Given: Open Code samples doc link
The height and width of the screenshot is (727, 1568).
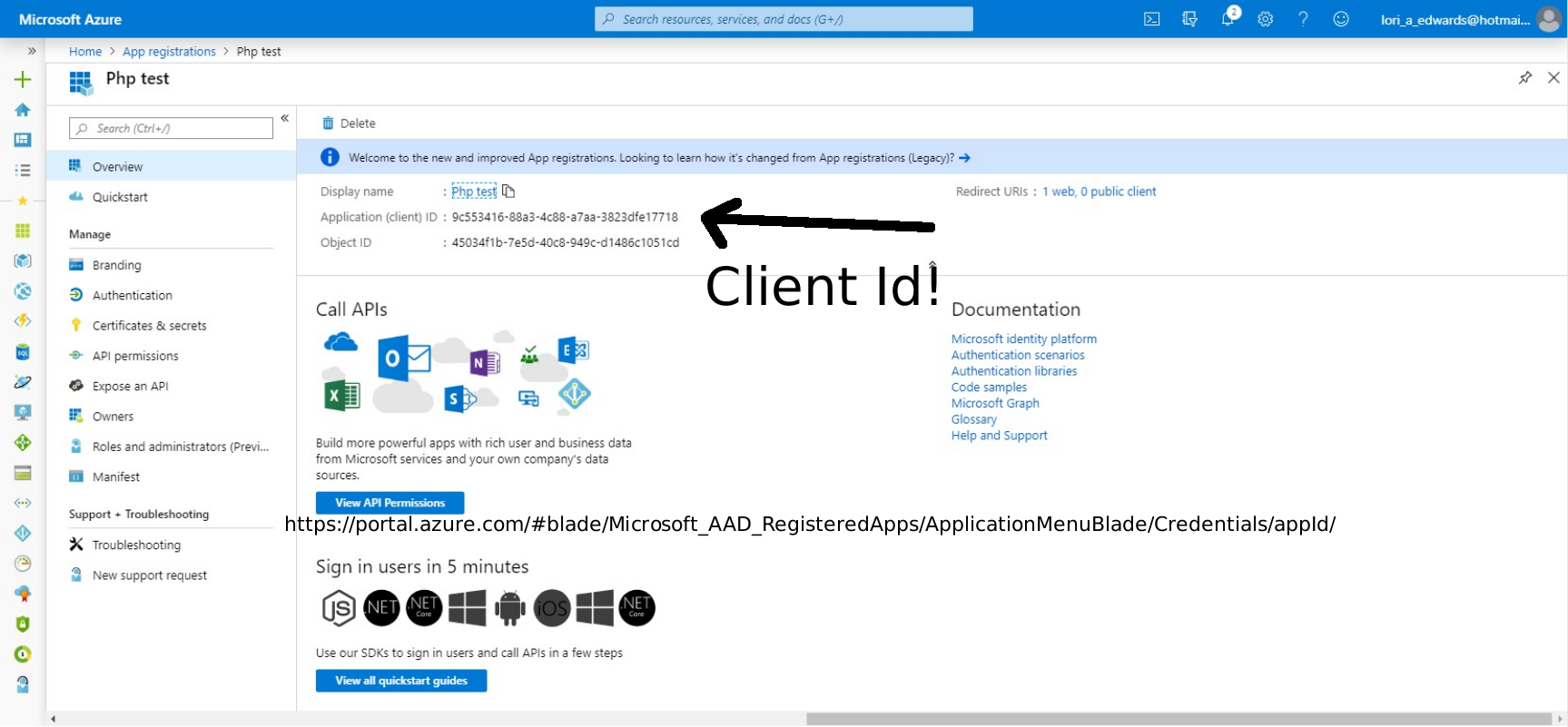Looking at the screenshot, I should coord(989,388).
